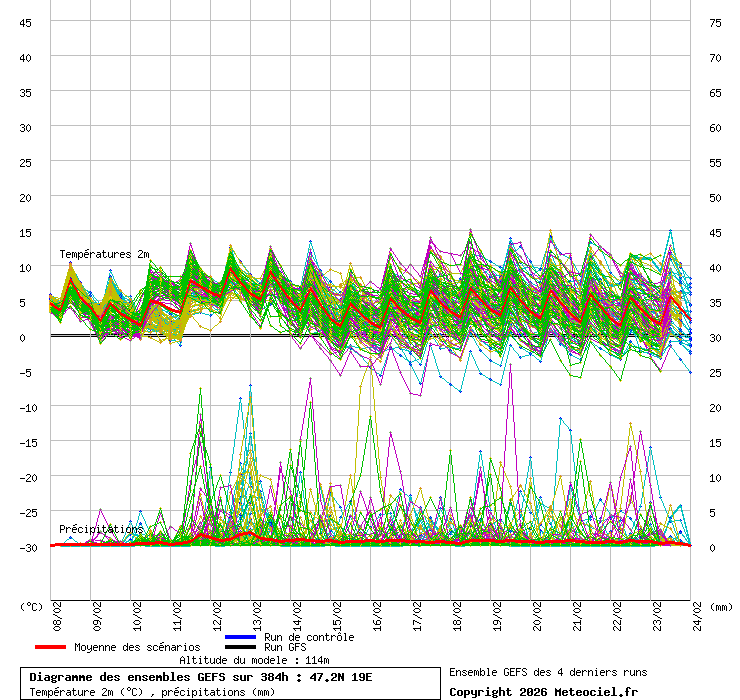Click the 08/02 date axis label
740x700 pixels.
click(x=57, y=612)
